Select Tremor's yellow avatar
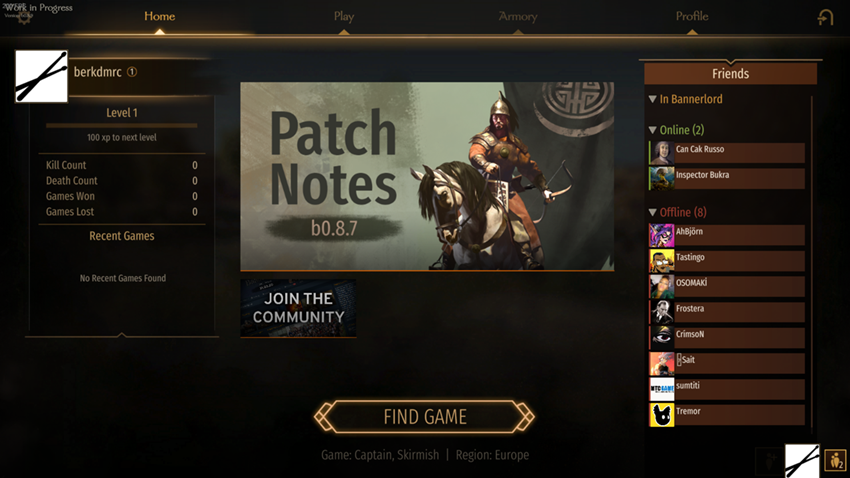The height and width of the screenshot is (478, 850). click(662, 415)
